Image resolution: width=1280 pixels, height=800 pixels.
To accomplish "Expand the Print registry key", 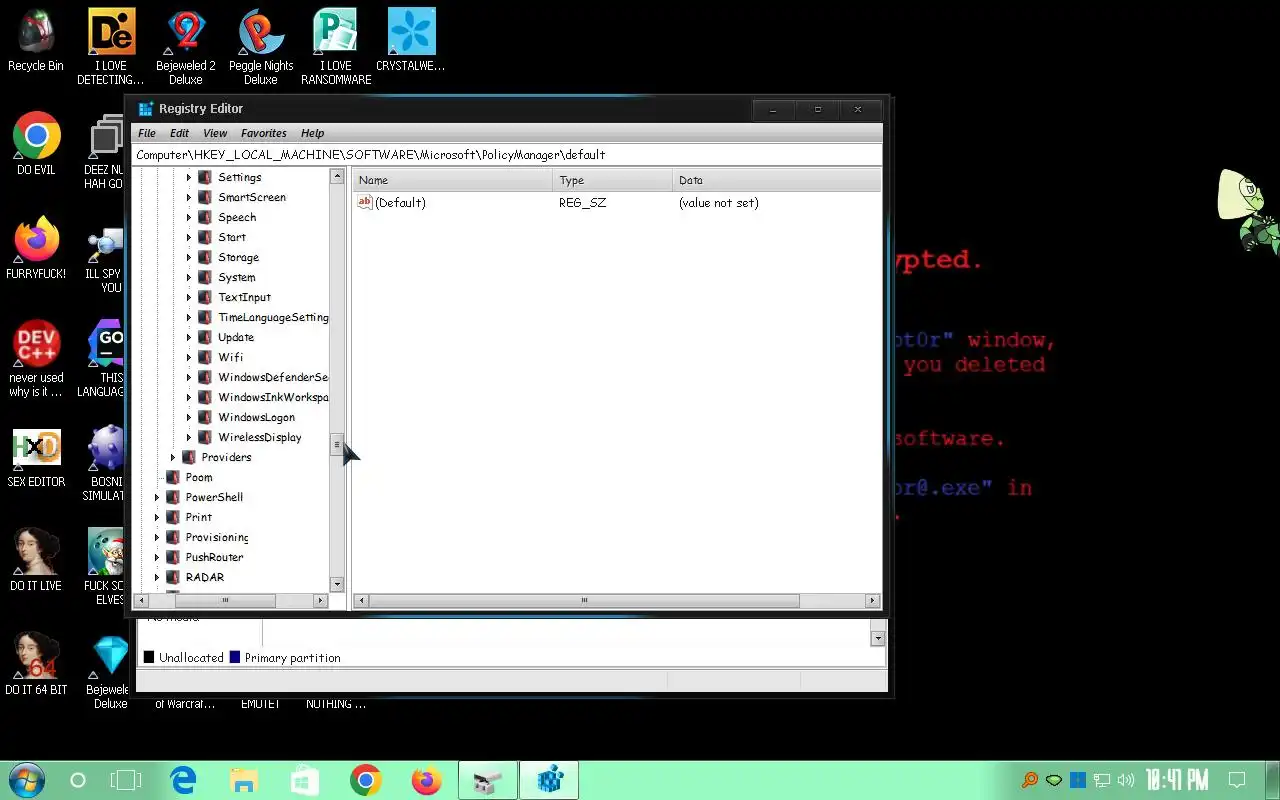I will (x=156, y=517).
